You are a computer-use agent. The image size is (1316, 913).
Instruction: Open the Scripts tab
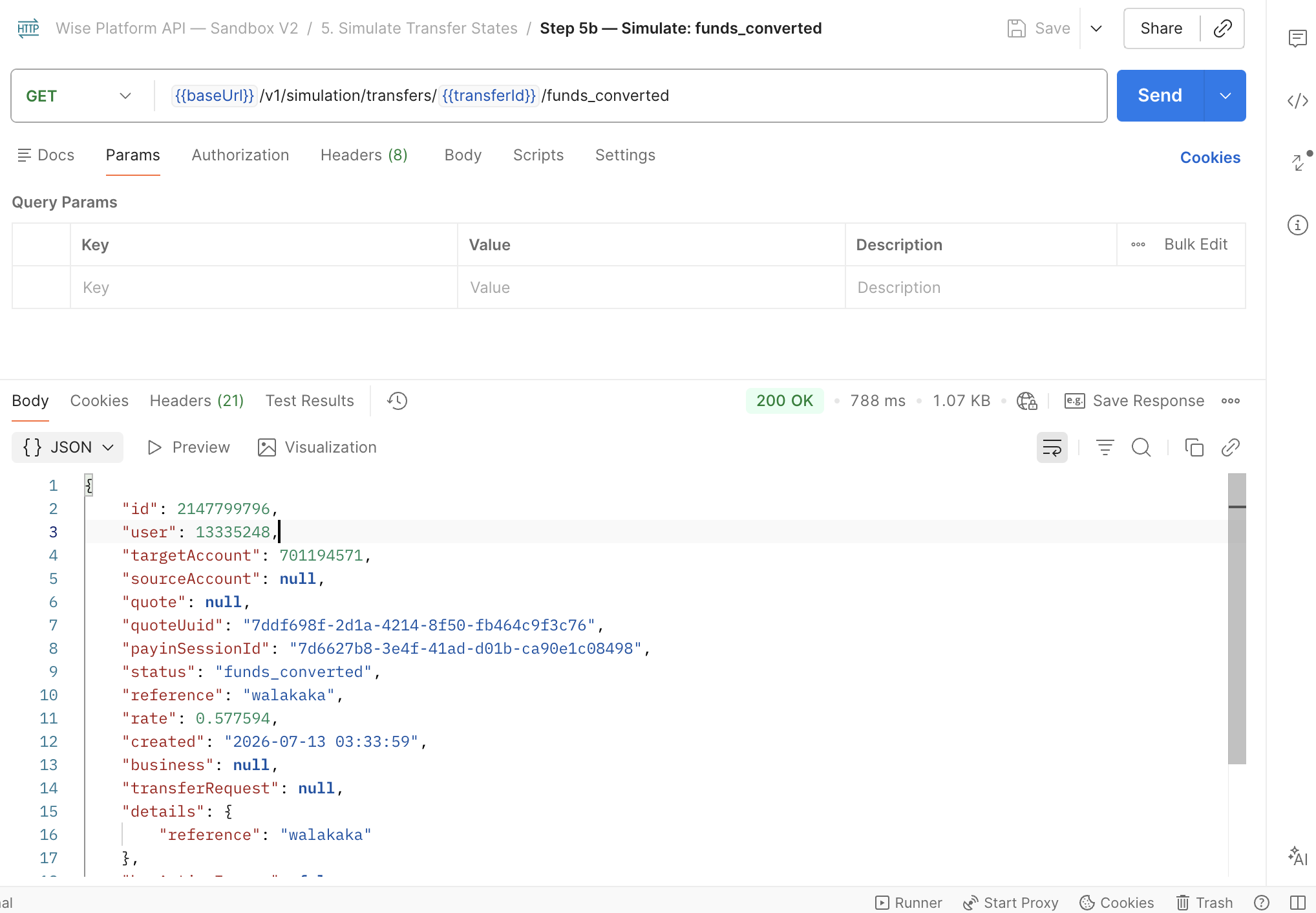pyautogui.click(x=538, y=155)
